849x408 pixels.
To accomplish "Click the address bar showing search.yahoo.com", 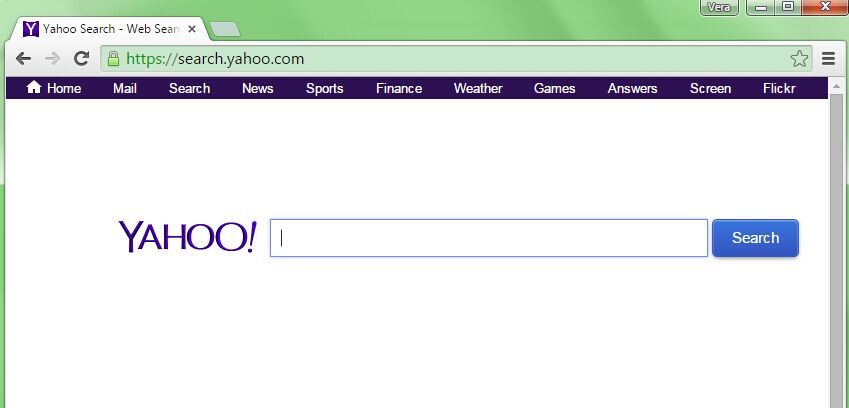I will pos(456,58).
